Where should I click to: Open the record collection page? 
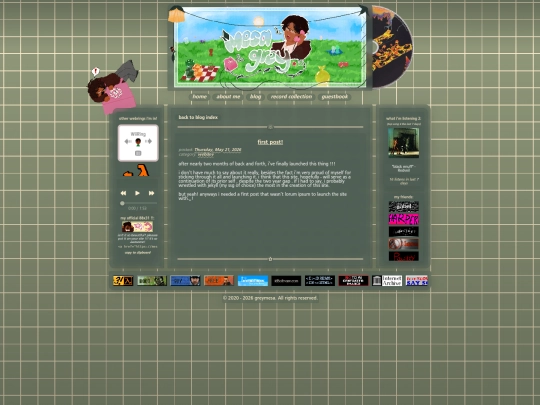click(x=291, y=97)
